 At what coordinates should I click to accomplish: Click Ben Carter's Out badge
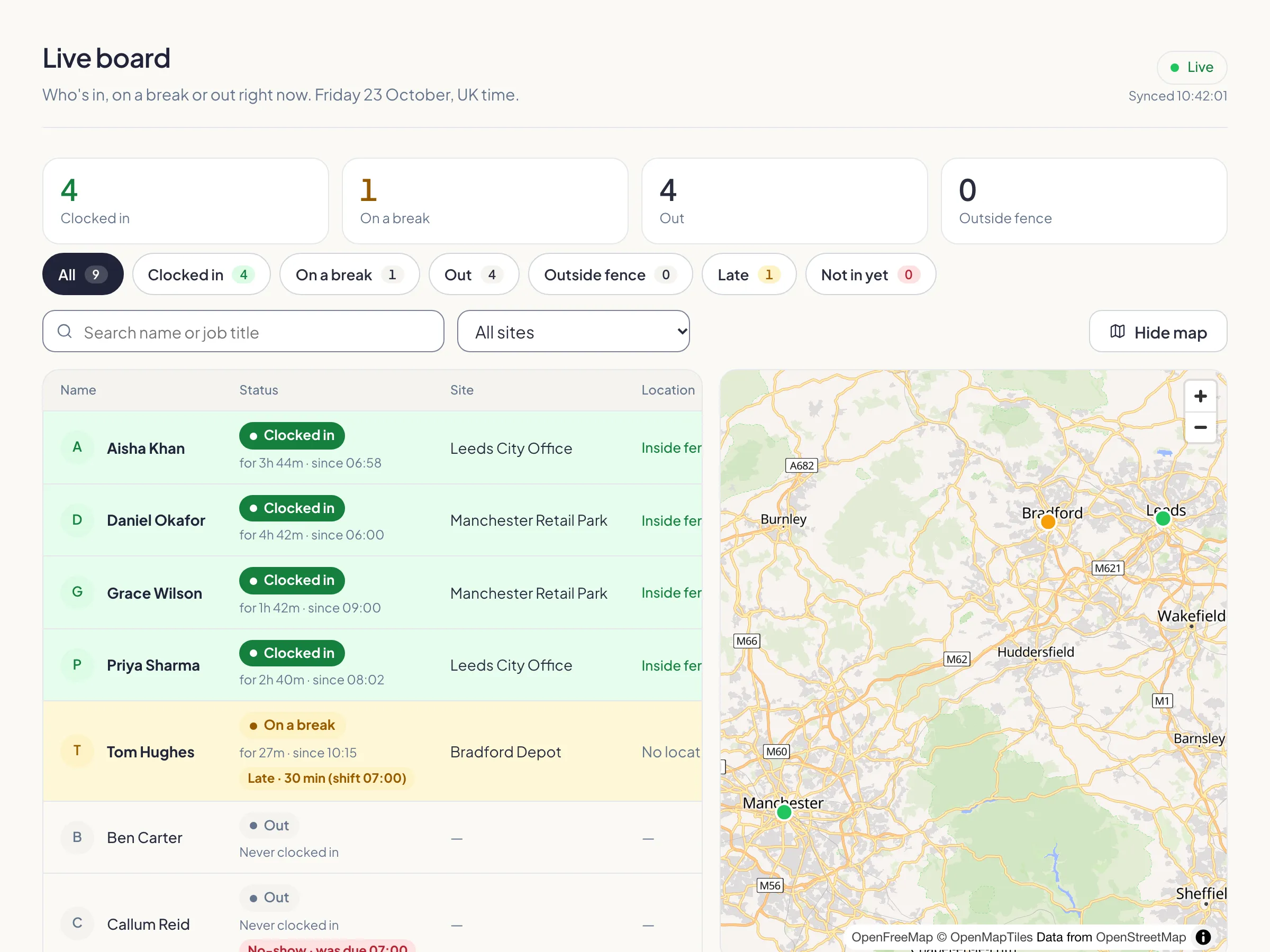[269, 825]
